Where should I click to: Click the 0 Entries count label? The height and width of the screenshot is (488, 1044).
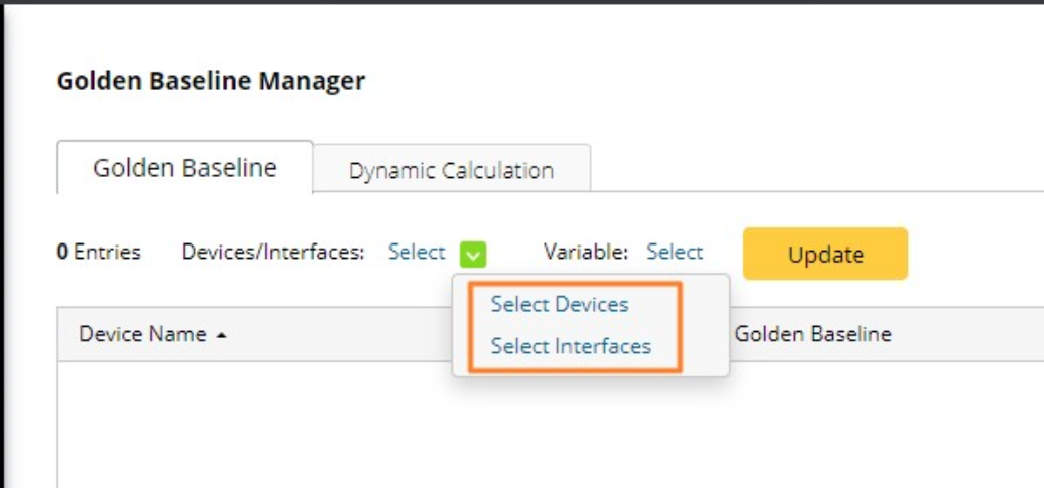point(98,253)
